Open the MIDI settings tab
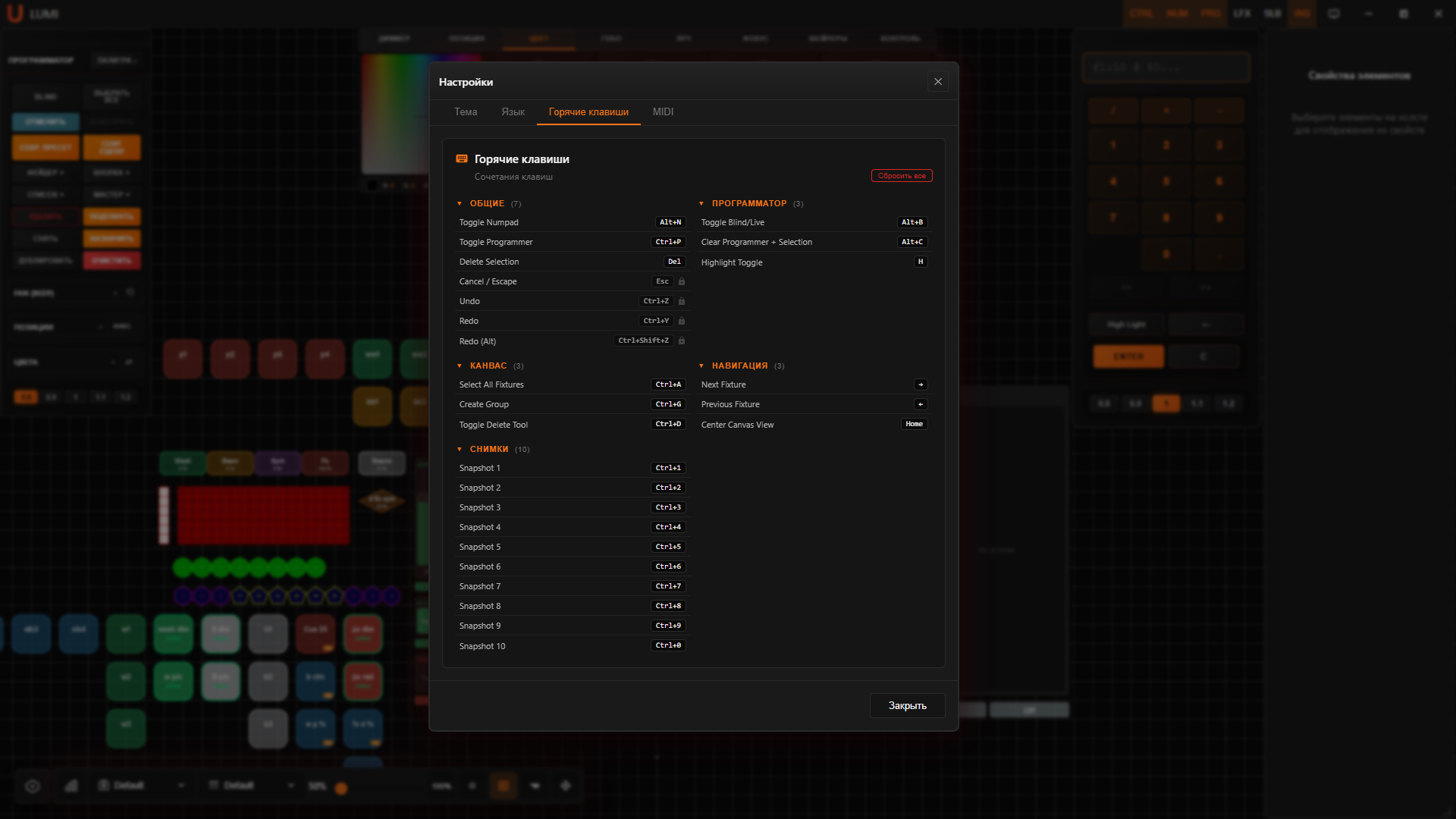 coord(663,111)
